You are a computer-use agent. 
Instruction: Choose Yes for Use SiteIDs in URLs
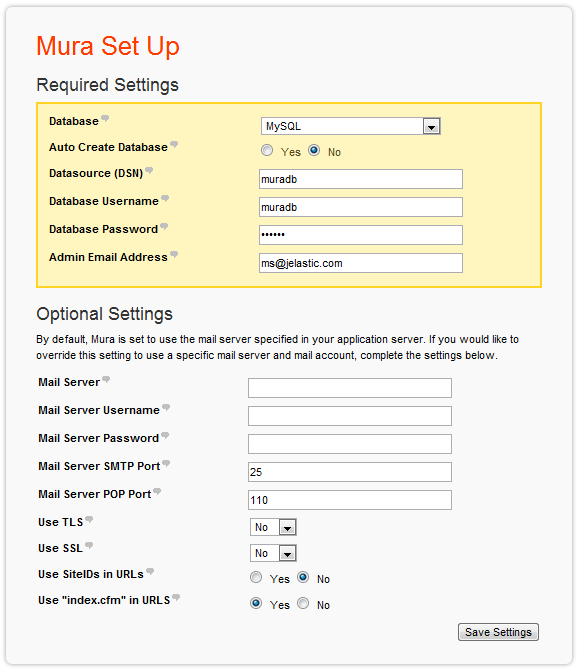256,578
